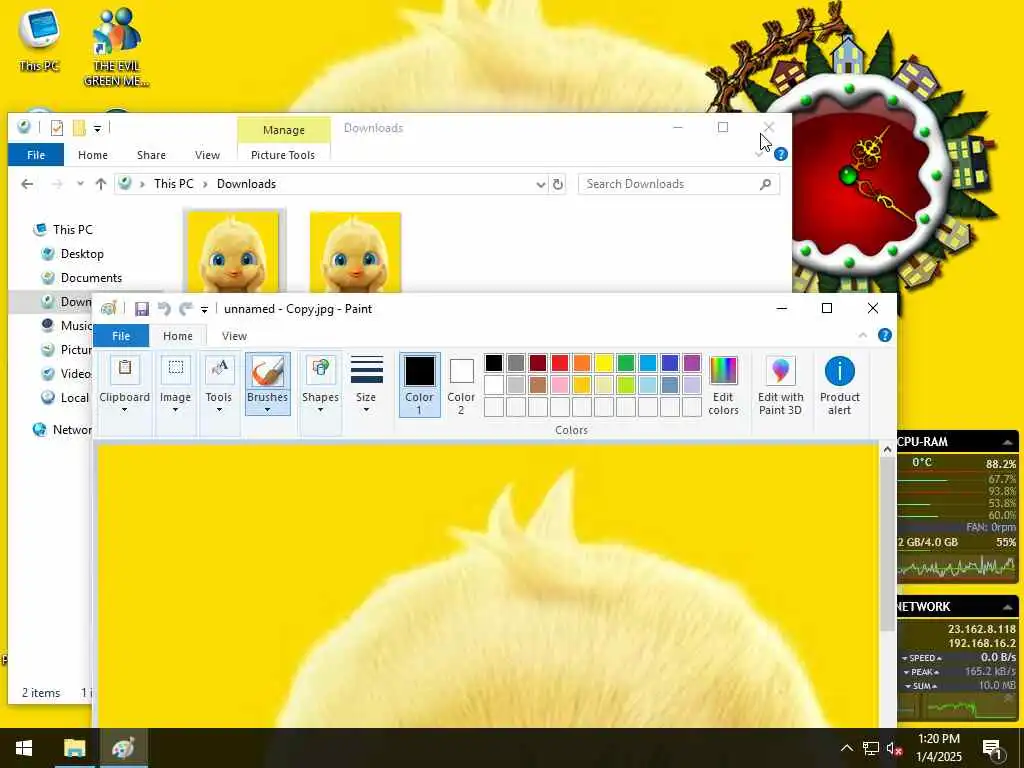The image size is (1024, 768).
Task: Select This PC in Explorer's navigation tree
Action: click(x=72, y=229)
